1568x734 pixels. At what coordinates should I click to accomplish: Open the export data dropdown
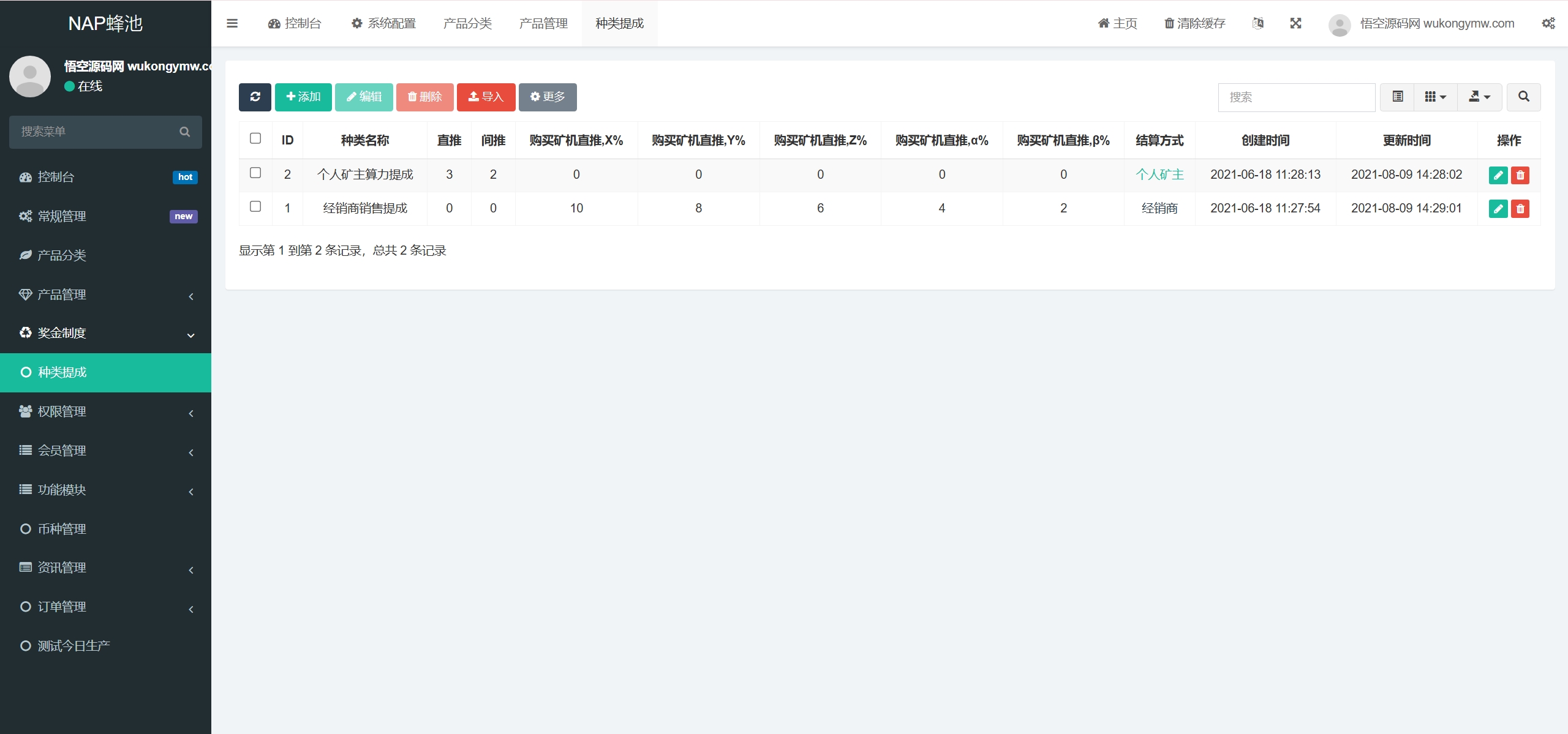click(x=1479, y=97)
